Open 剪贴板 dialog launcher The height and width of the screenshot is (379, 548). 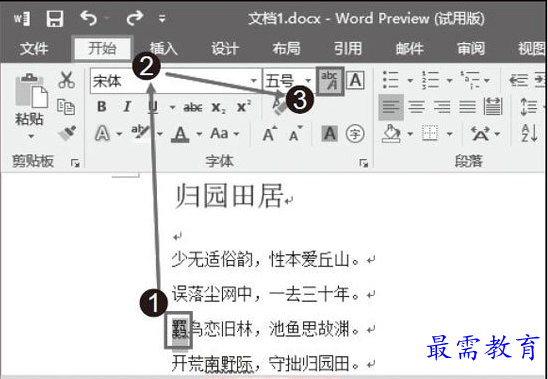coord(75,163)
